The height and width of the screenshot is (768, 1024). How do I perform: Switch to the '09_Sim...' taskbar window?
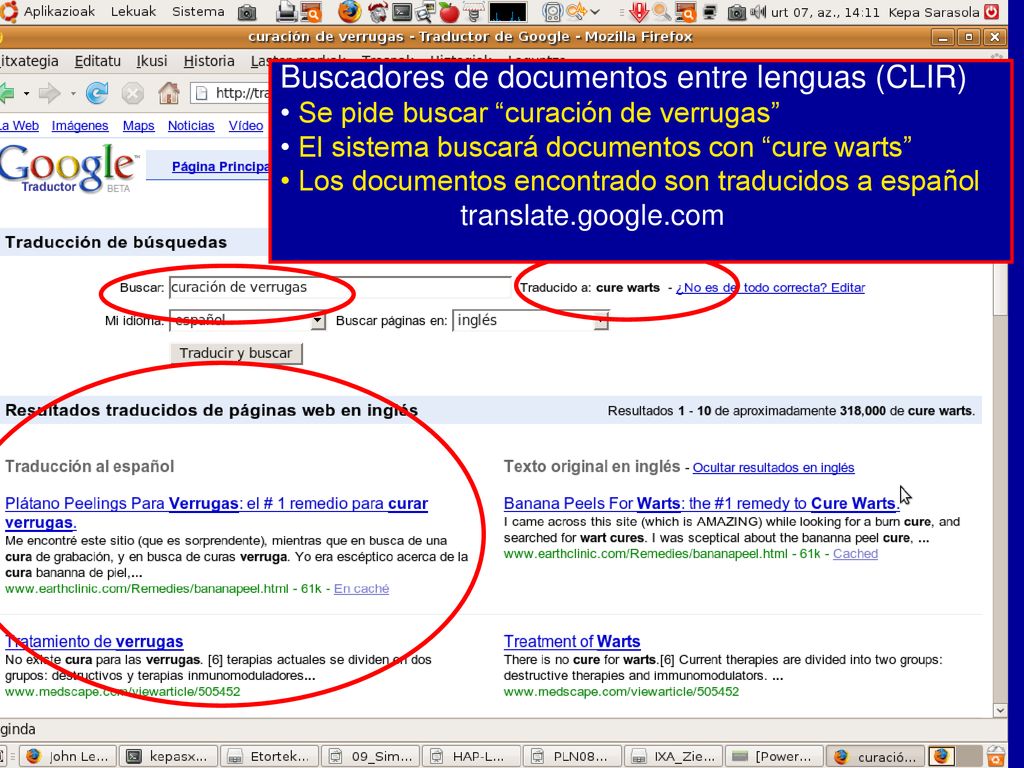click(x=371, y=756)
